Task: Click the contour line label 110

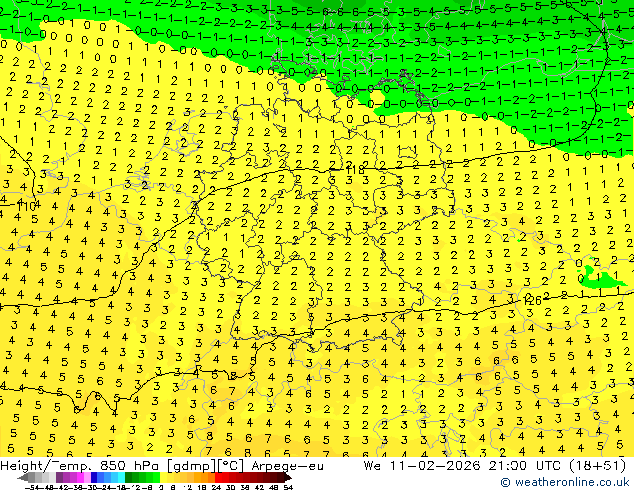Action: tap(27, 207)
